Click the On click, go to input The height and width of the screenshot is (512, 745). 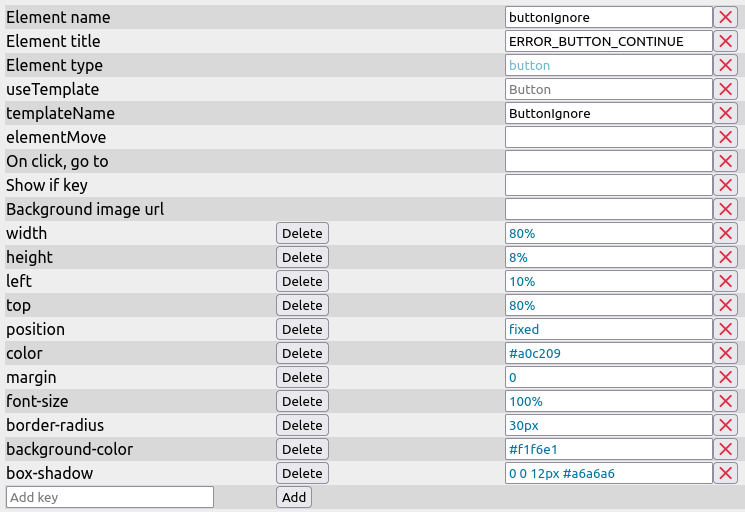tap(608, 161)
